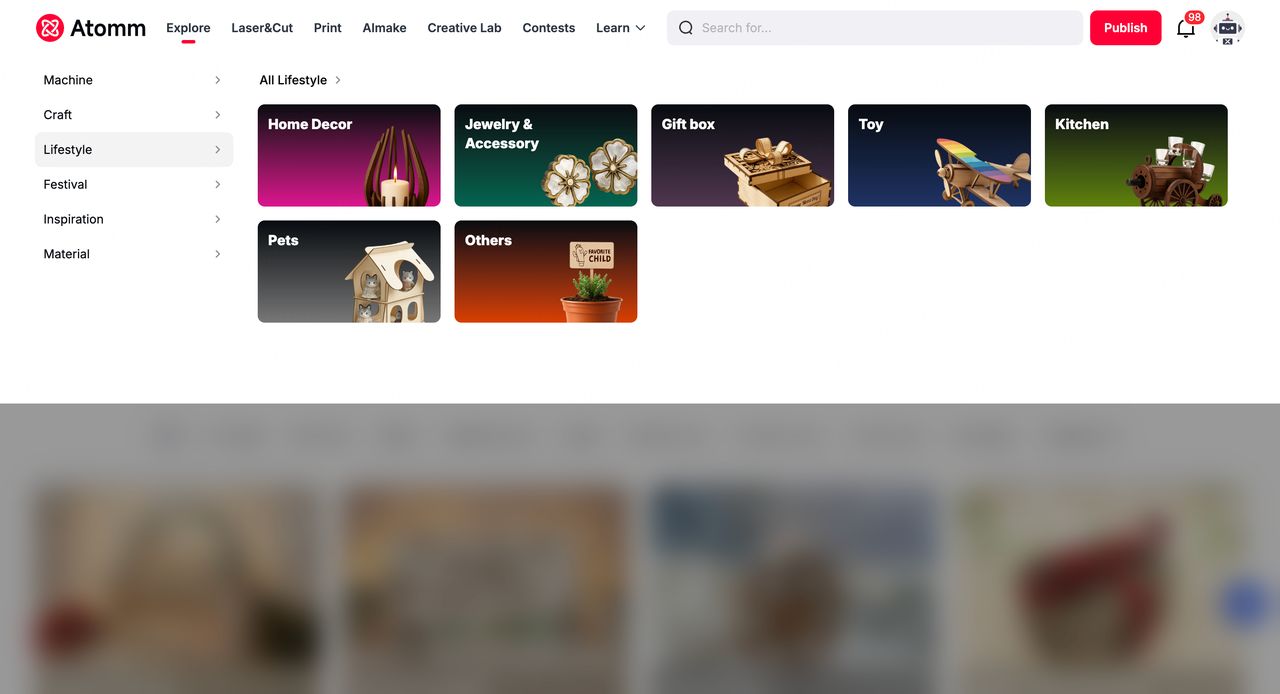Image resolution: width=1280 pixels, height=694 pixels.
Task: Open the Home Decor category card
Action: point(349,156)
